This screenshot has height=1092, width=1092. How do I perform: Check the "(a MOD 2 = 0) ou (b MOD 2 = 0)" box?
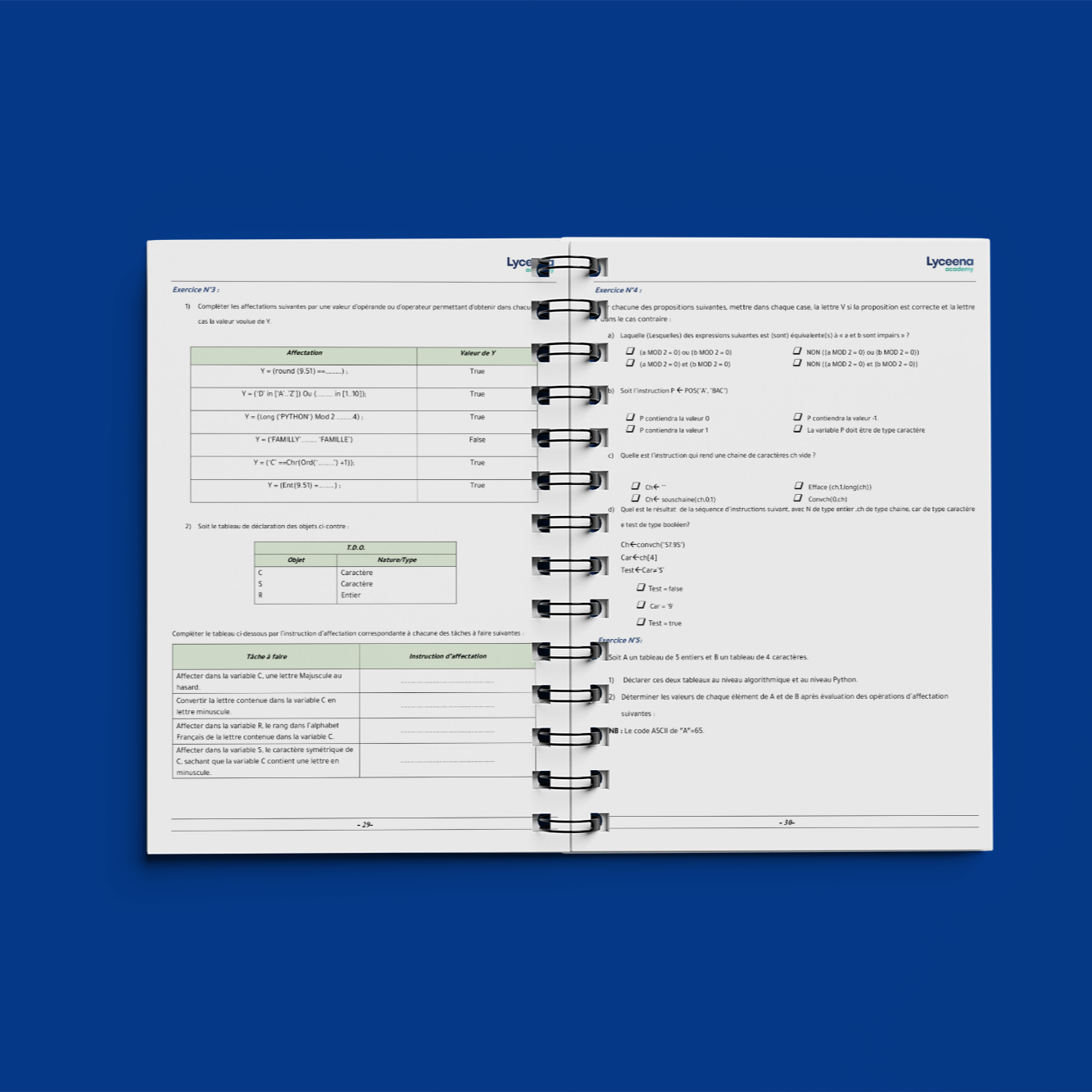click(x=631, y=351)
